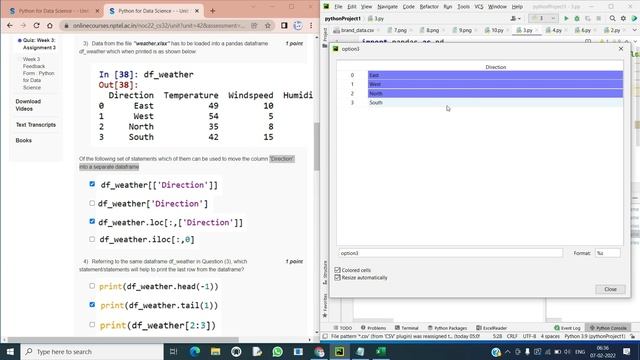This screenshot has width=640, height=360.
Task: Open PyCharm from the taskbar
Action: [340, 351]
